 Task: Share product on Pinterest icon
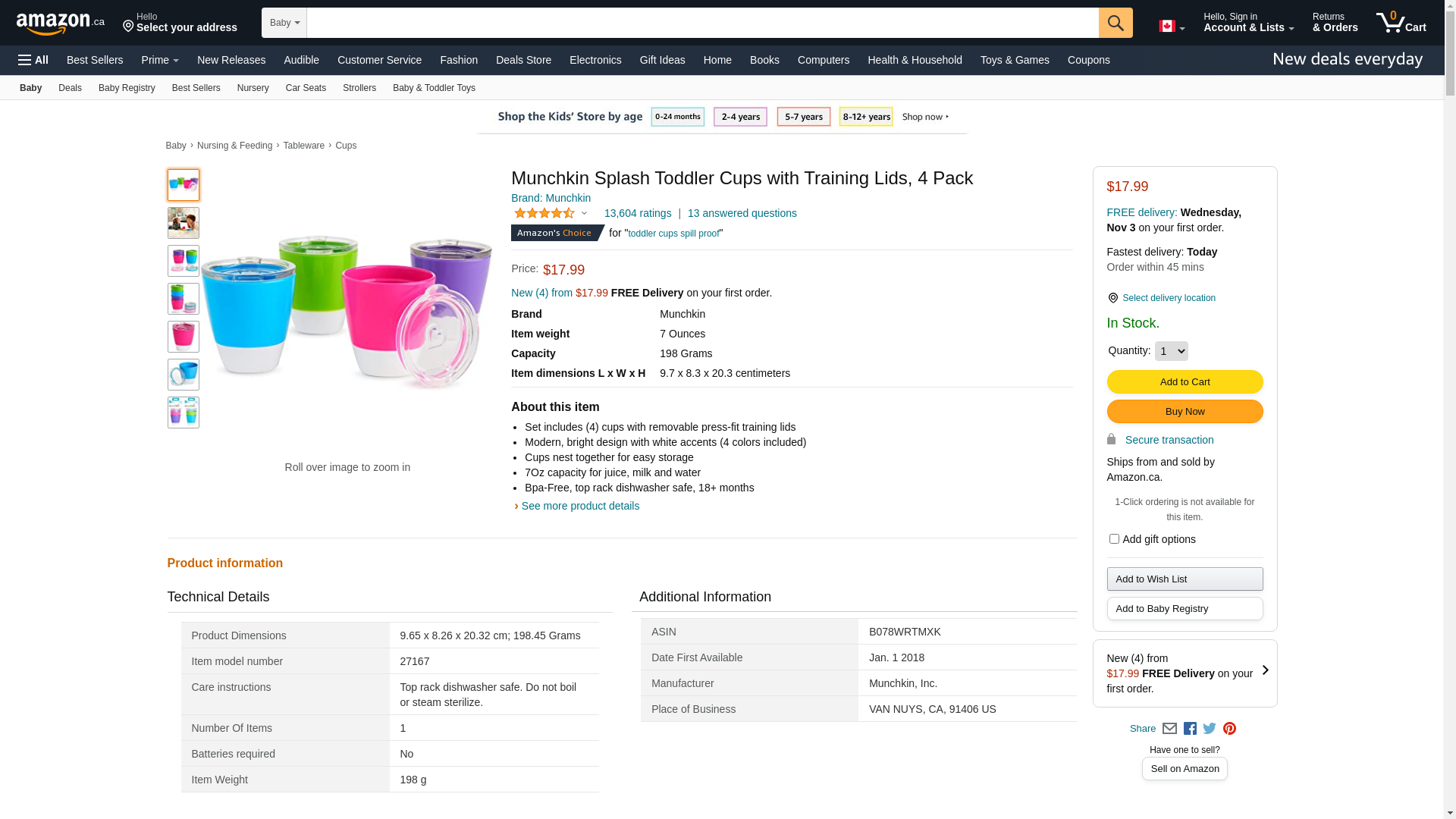coord(1229,729)
